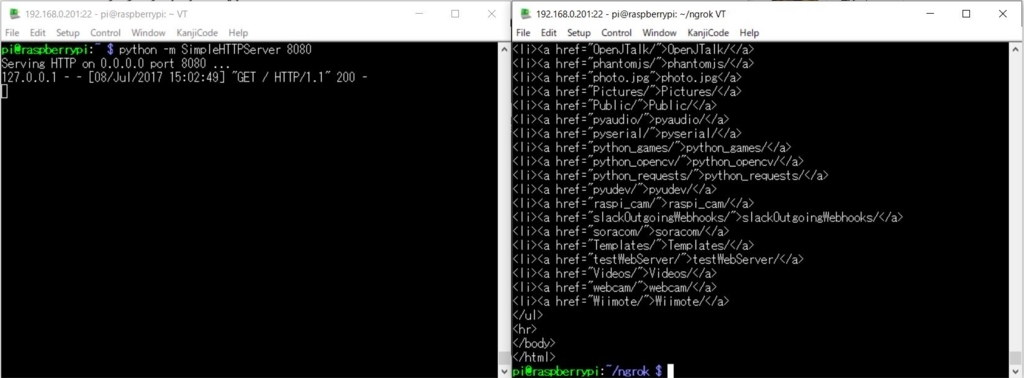This screenshot has height=378, width=1024.
Task: Click the raspi_cam/ list line
Action: [x=633, y=204]
